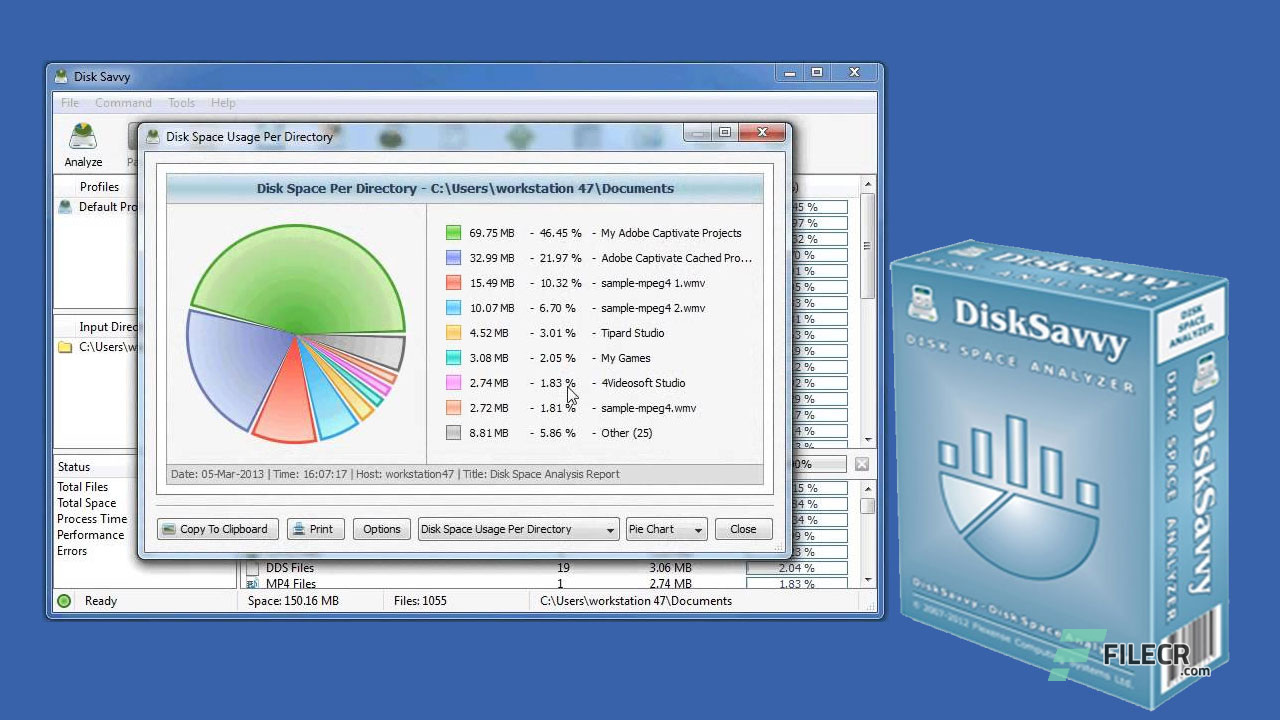Select the Default Profile icon in Profiles
The width and height of the screenshot is (1280, 720).
click(65, 207)
